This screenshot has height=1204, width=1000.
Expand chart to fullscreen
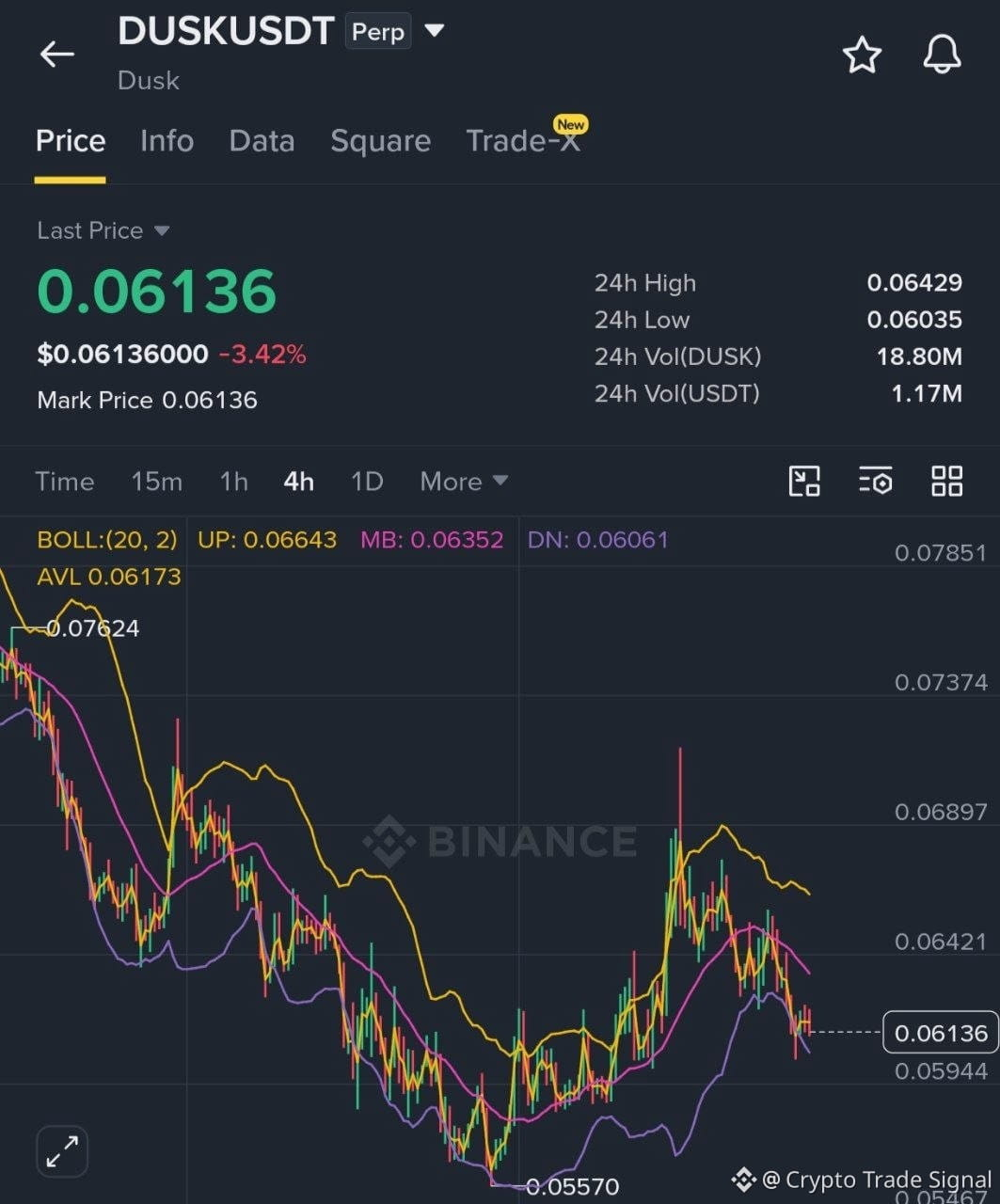(62, 1151)
